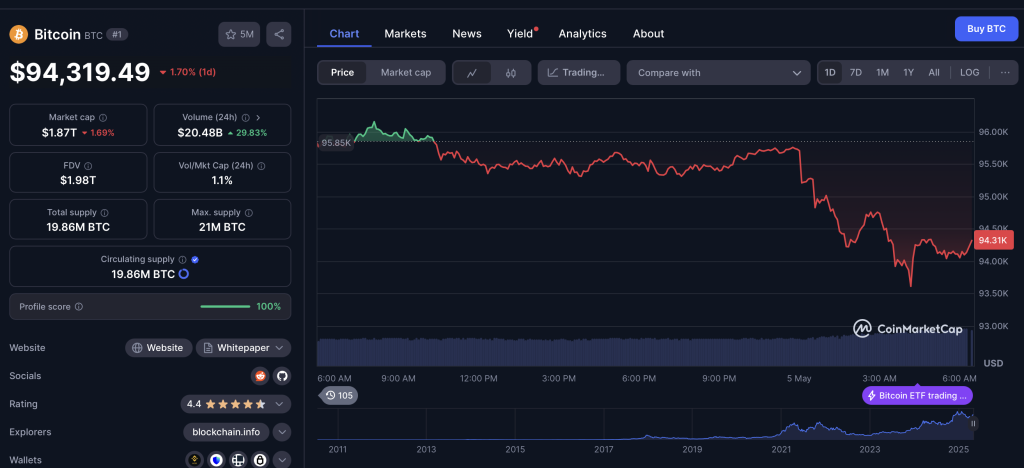This screenshot has height=468, width=1024.
Task: Switch chart to line view icon
Action: (472, 73)
